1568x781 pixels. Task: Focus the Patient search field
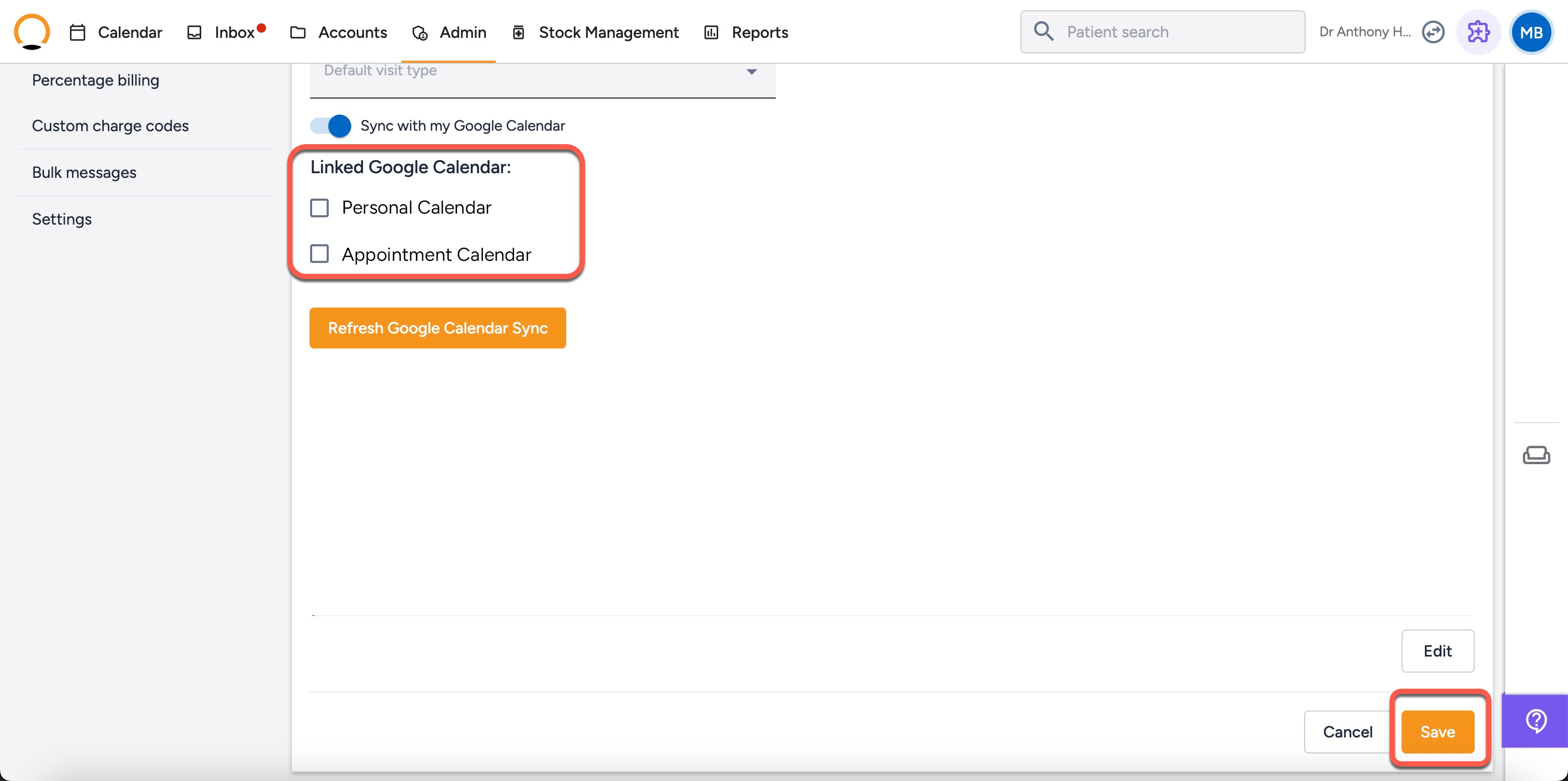tap(1163, 32)
